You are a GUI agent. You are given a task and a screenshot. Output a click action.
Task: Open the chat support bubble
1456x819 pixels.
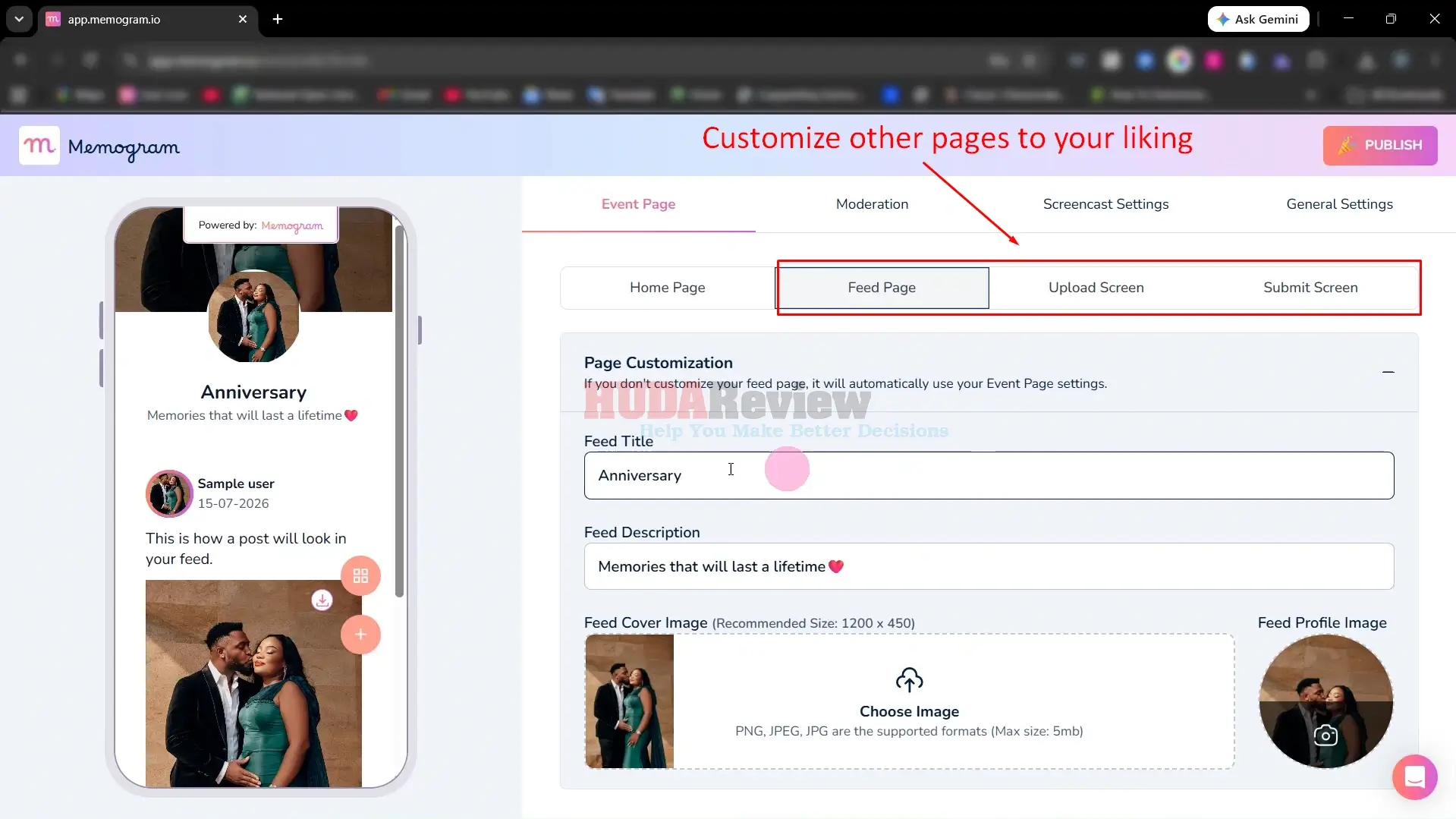coord(1415,777)
